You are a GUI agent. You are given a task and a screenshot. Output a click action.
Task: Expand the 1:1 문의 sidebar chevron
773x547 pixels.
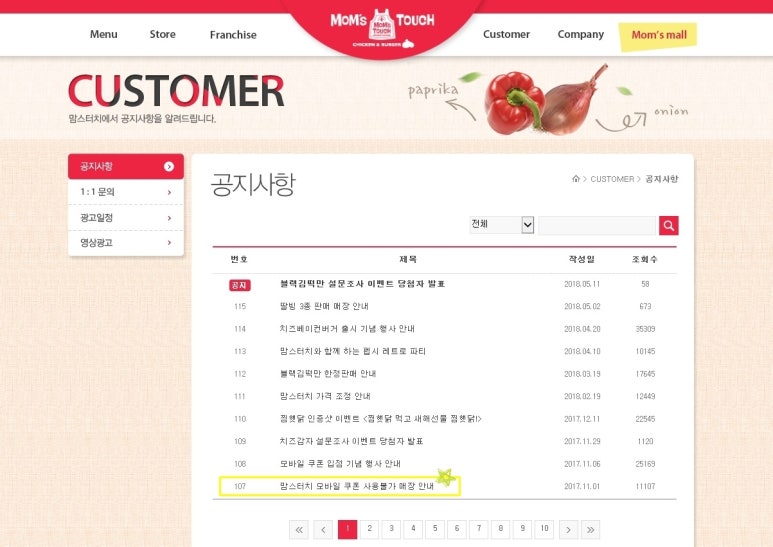169,192
